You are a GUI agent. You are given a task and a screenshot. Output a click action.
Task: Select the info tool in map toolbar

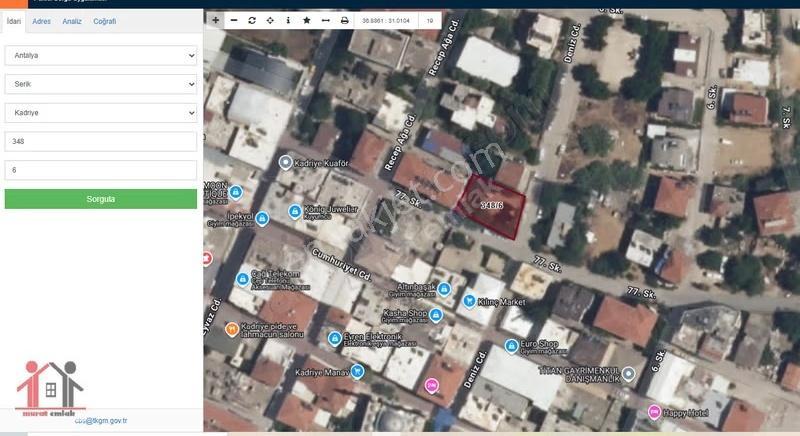(288, 20)
